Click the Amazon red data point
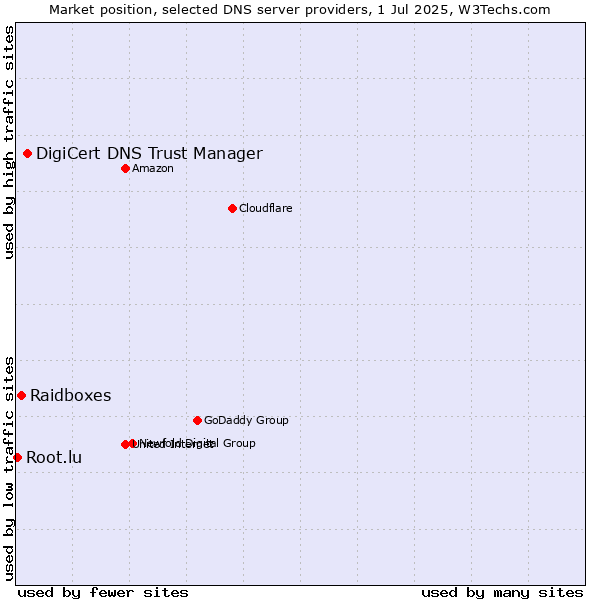 tap(125, 168)
